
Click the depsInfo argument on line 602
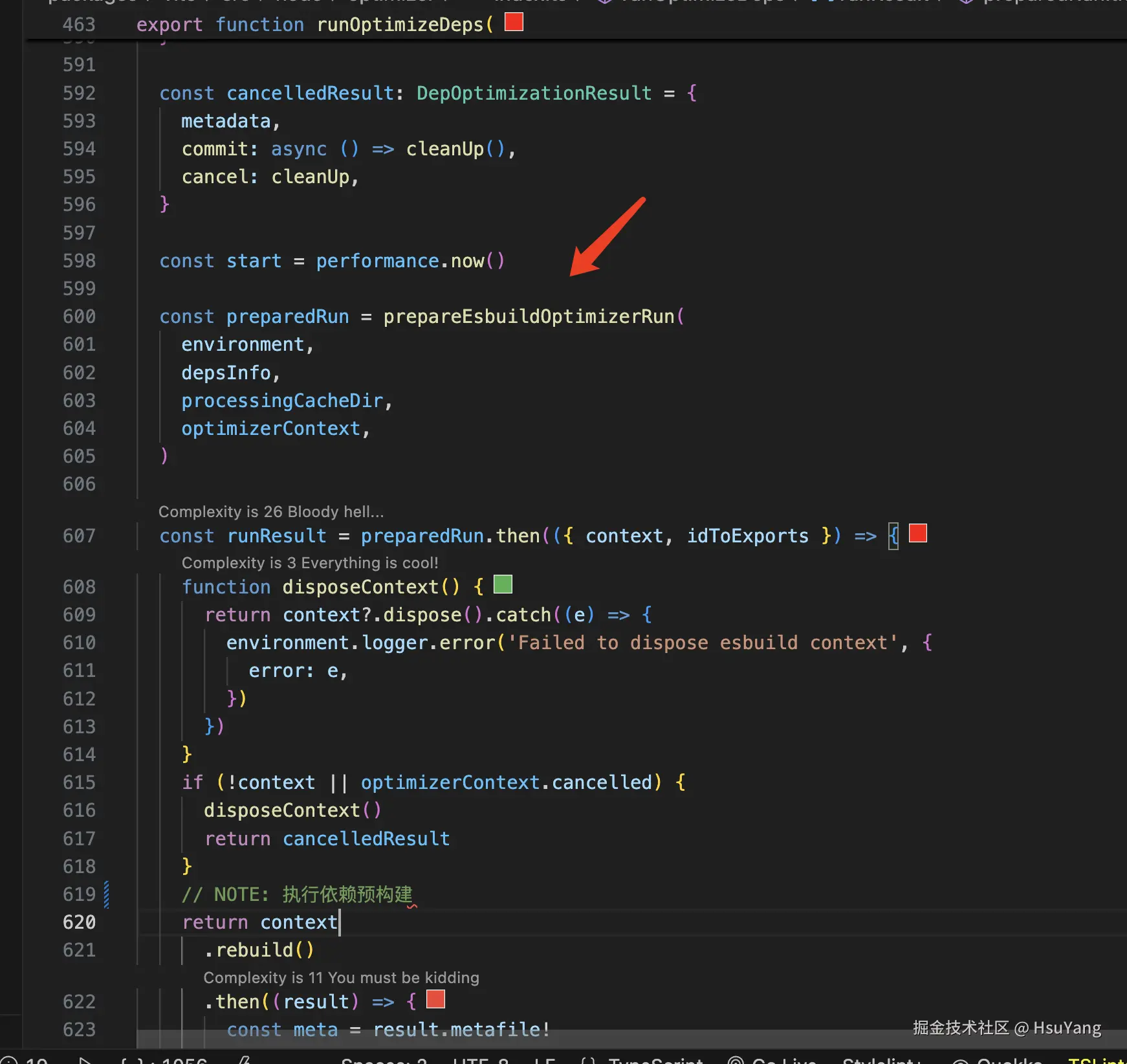click(226, 373)
